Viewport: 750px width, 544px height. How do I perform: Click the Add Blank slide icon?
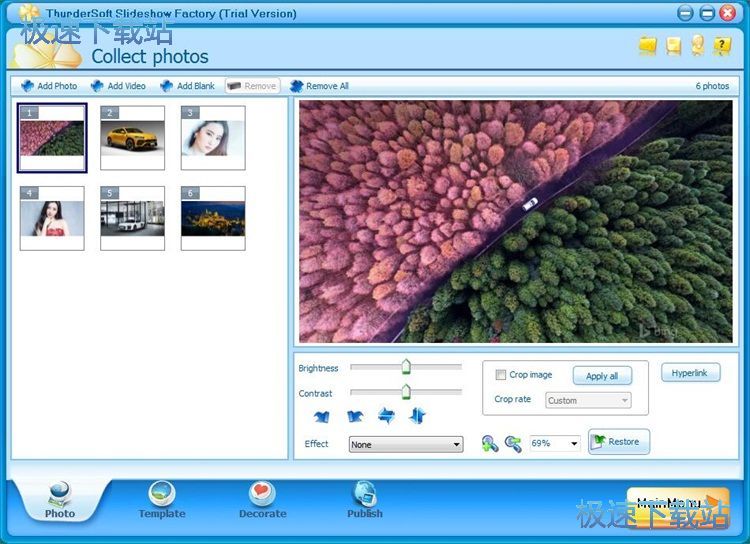click(x=167, y=86)
